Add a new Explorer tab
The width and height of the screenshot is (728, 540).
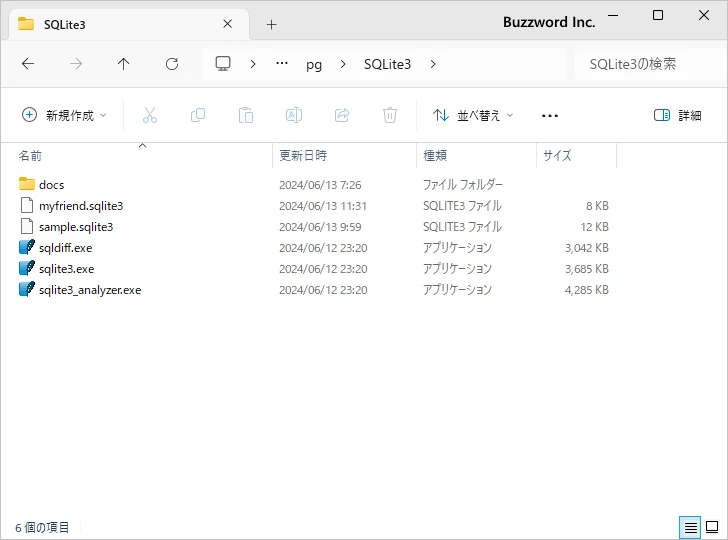click(272, 25)
